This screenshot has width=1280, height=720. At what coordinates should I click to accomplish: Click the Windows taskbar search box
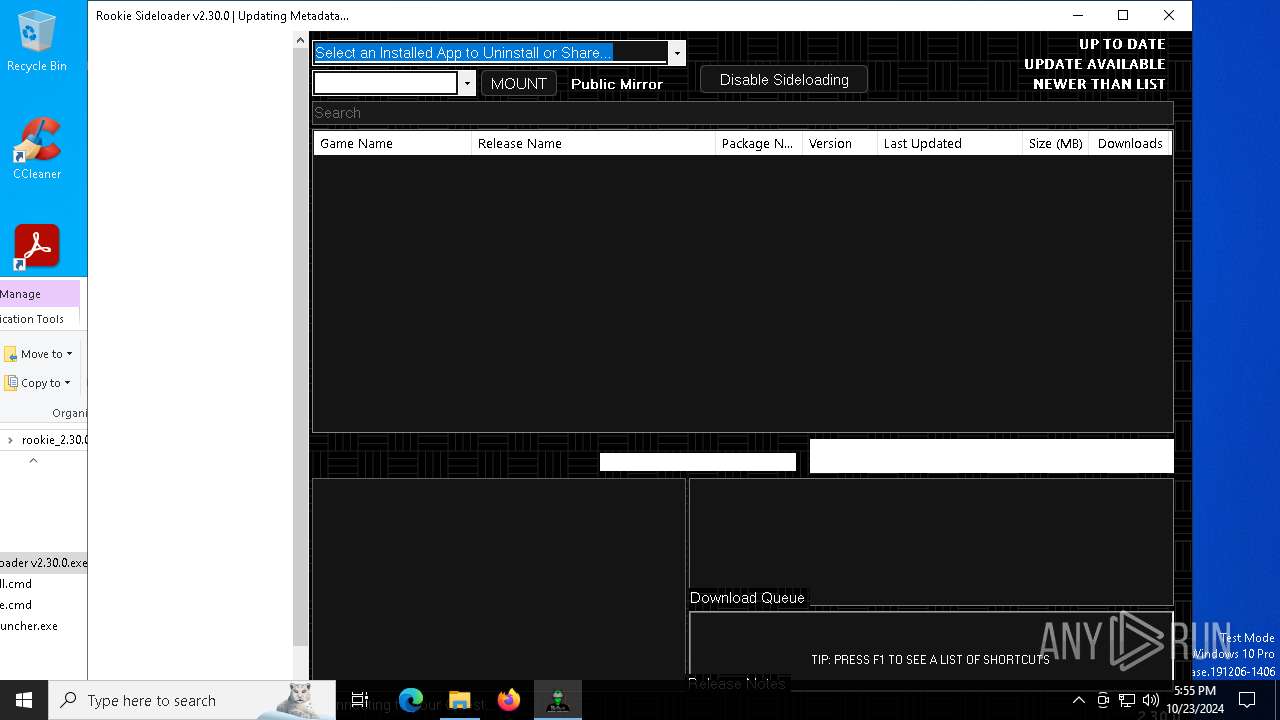click(190, 700)
